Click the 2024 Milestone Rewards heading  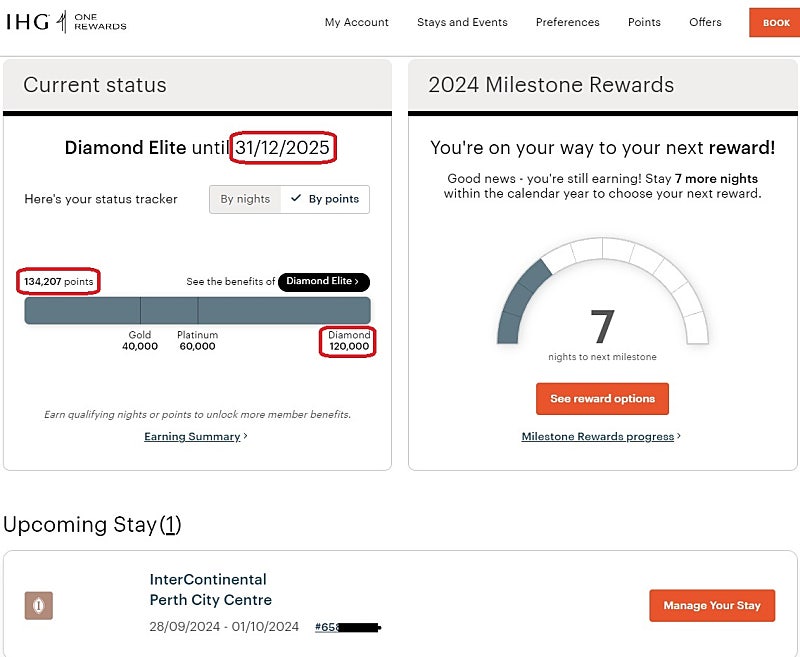(551, 85)
